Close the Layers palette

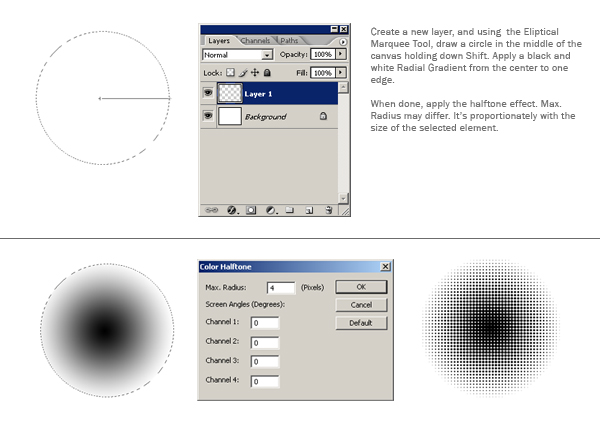[344, 29]
